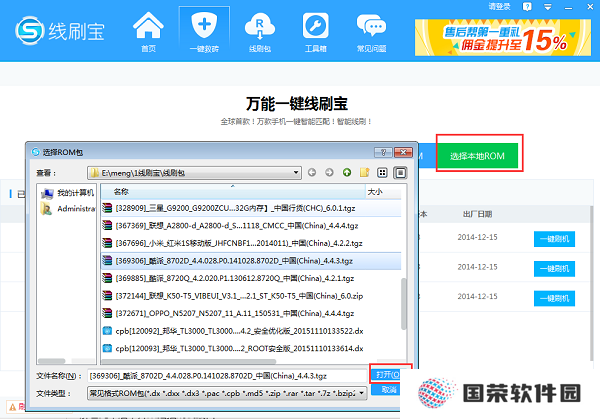
Task: Switch to list view icon in dialog
Action: (382, 173)
